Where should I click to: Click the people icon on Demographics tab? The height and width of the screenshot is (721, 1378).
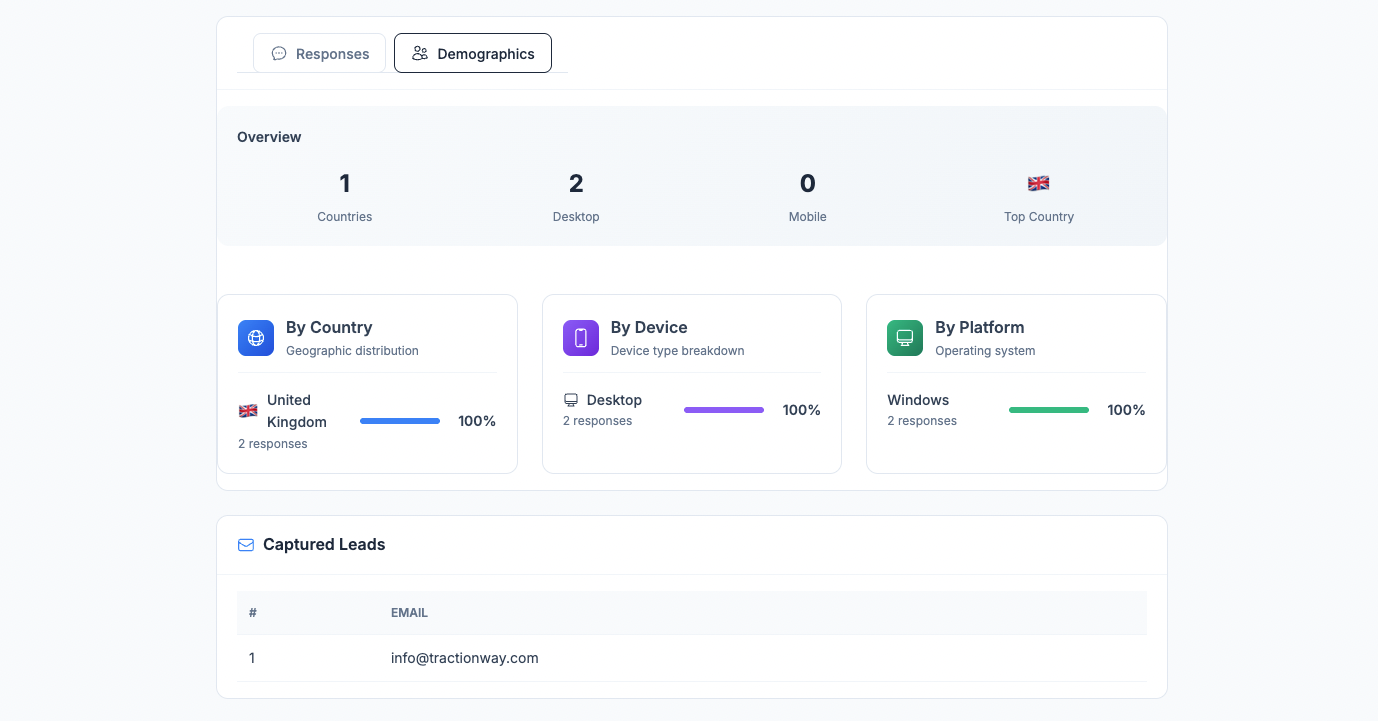[x=420, y=53]
